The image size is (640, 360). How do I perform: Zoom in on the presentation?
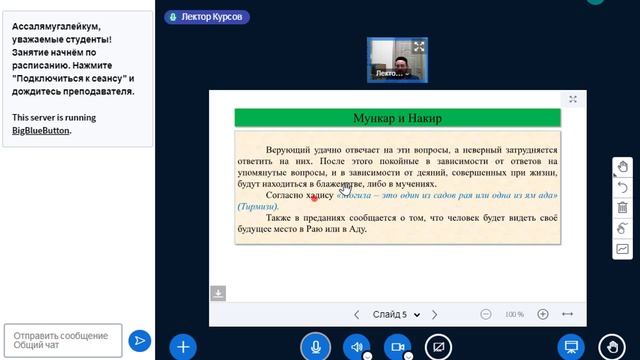tap(543, 314)
